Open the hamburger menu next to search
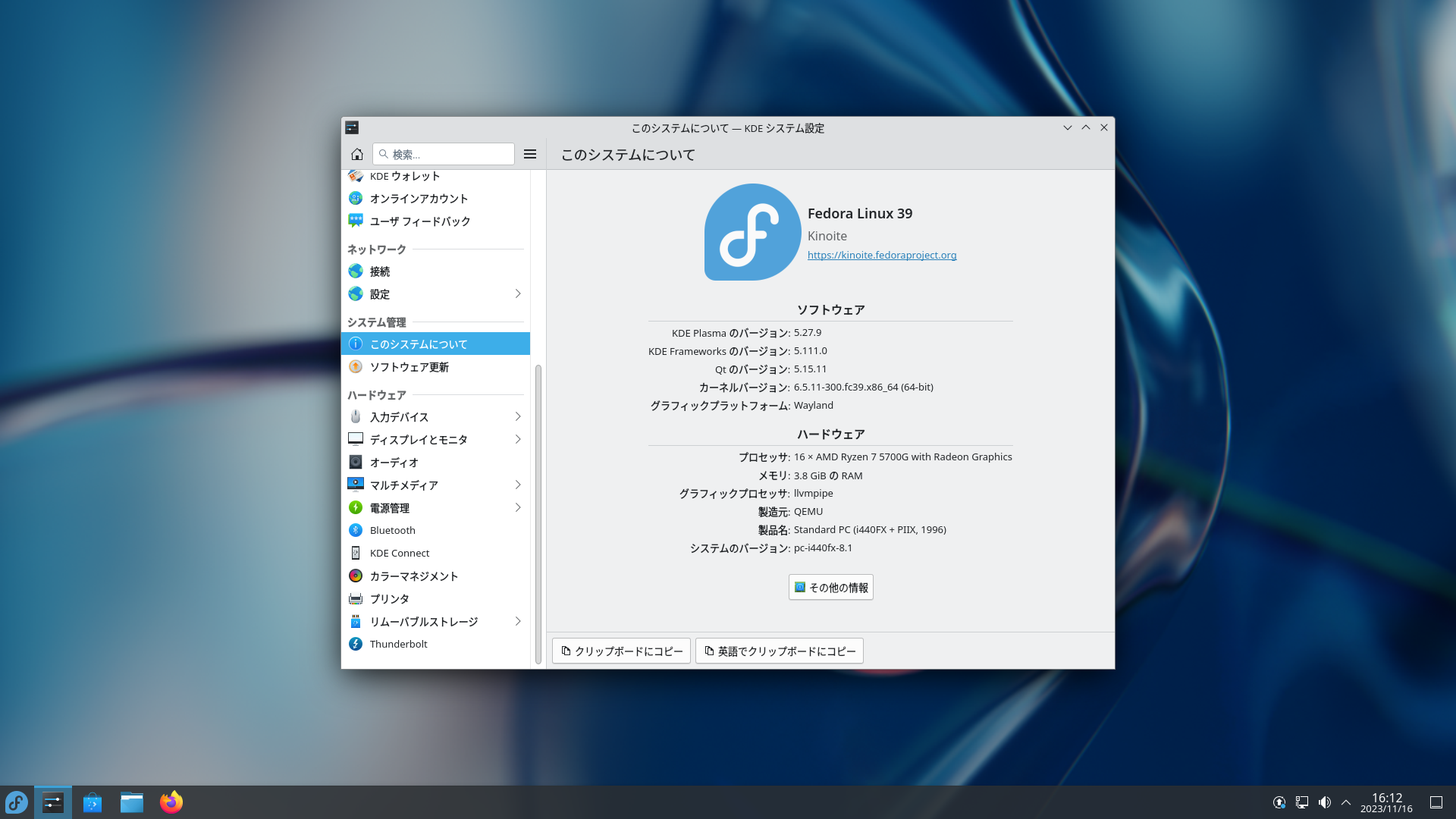The image size is (1456, 819). click(530, 154)
